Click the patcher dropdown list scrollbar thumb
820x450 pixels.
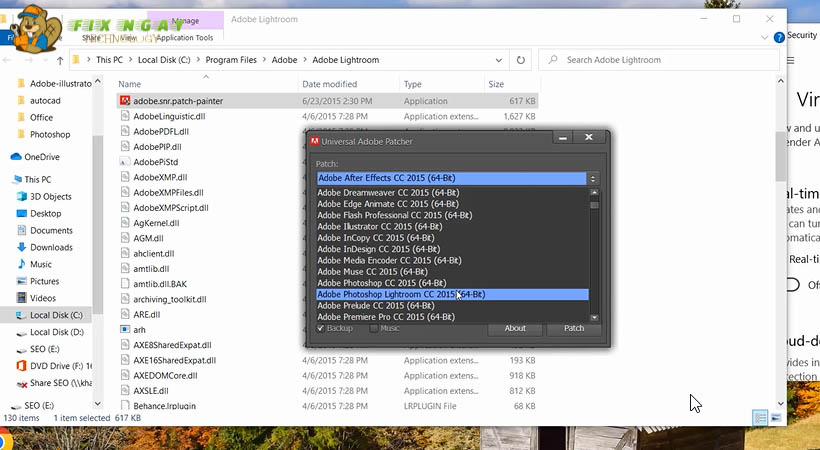pyautogui.click(x=595, y=204)
